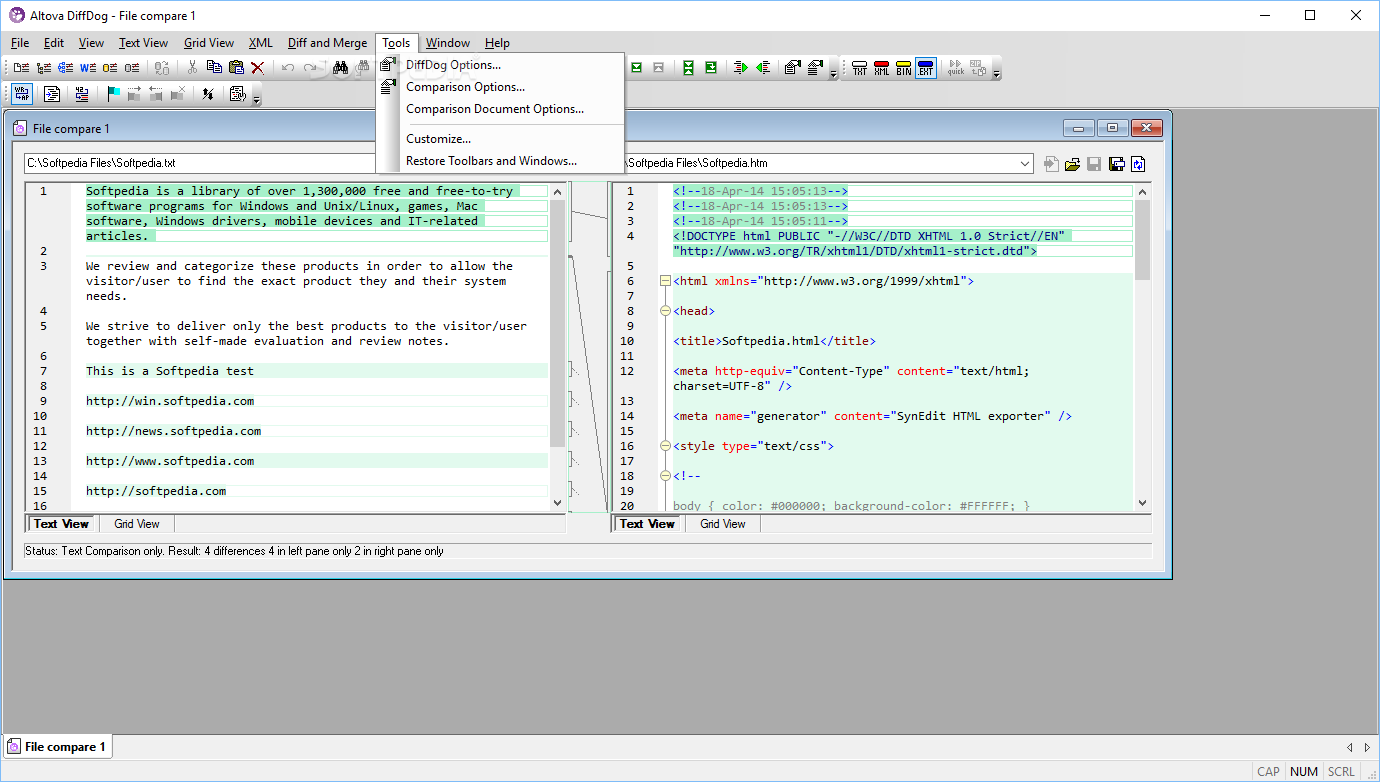Click the Copy from Left to Right icon
Image resolution: width=1380 pixels, height=782 pixels.
point(741,68)
